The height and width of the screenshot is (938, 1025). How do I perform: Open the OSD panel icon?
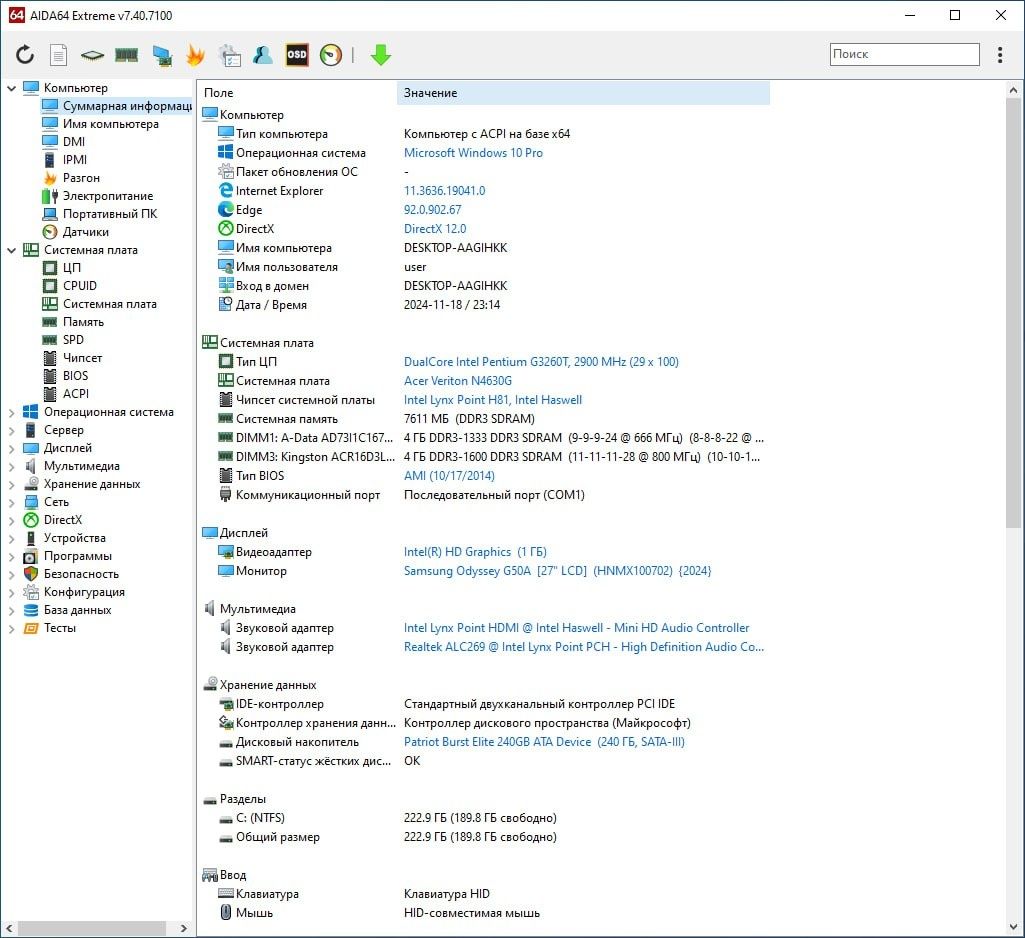297,55
